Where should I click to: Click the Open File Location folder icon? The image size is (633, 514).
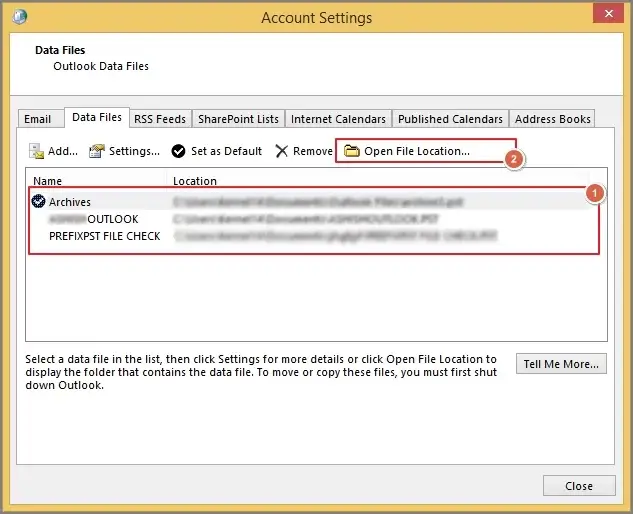coord(352,151)
